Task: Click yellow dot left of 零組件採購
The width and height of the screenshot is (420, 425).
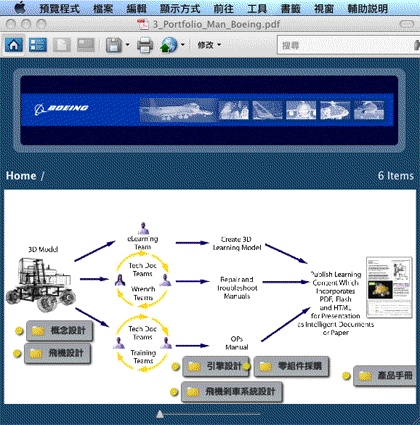Action: pos(246,366)
